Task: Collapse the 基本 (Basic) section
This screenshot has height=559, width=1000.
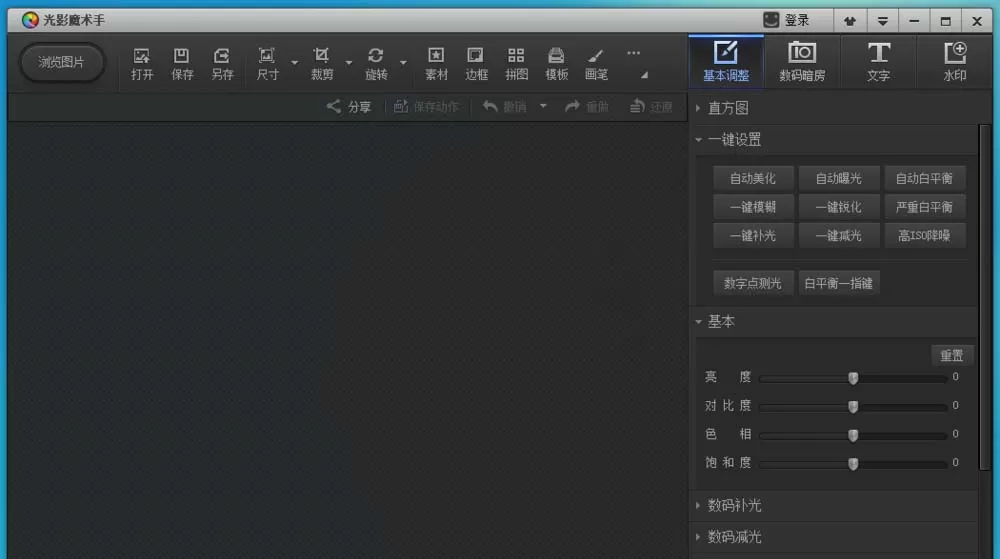Action: [698, 322]
